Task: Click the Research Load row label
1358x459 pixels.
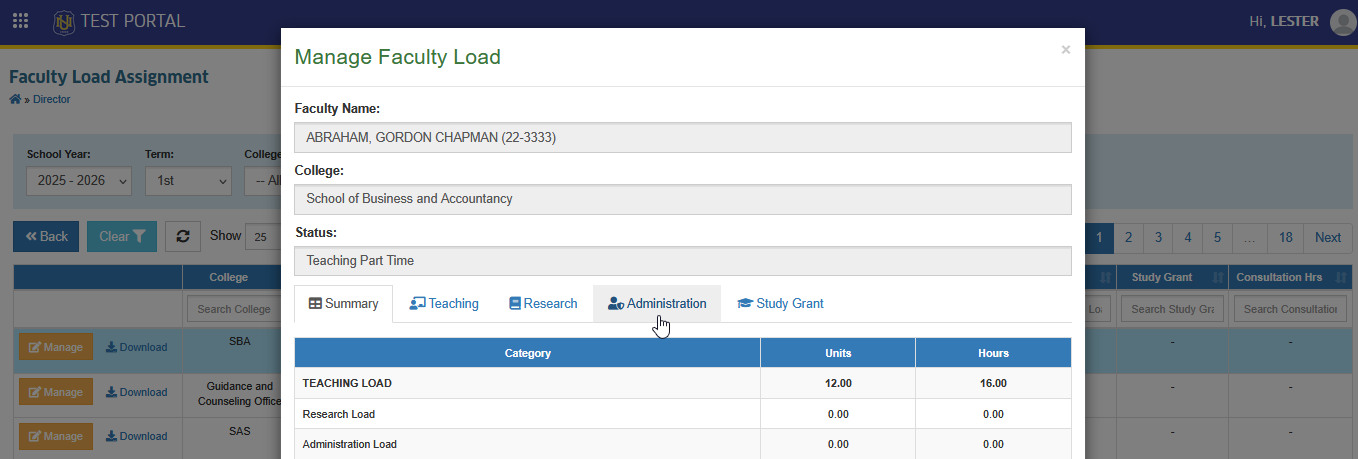Action: pos(339,414)
